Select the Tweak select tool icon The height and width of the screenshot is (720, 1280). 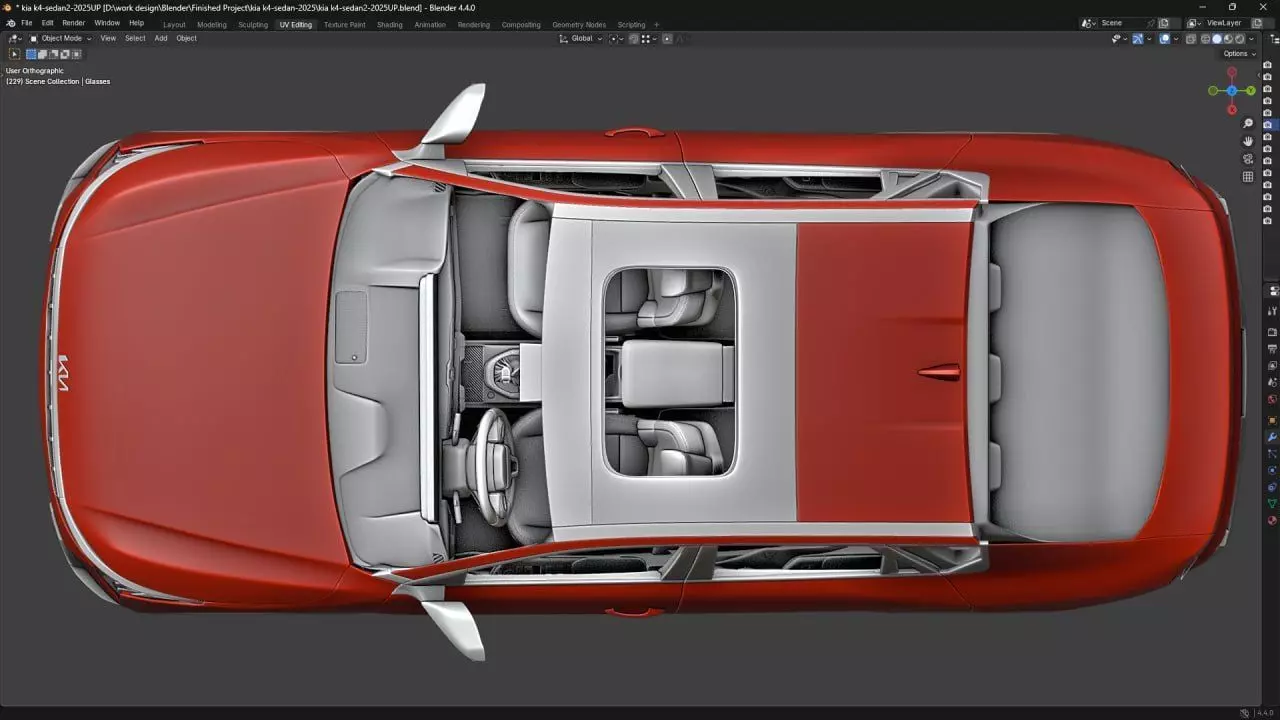tap(14, 54)
